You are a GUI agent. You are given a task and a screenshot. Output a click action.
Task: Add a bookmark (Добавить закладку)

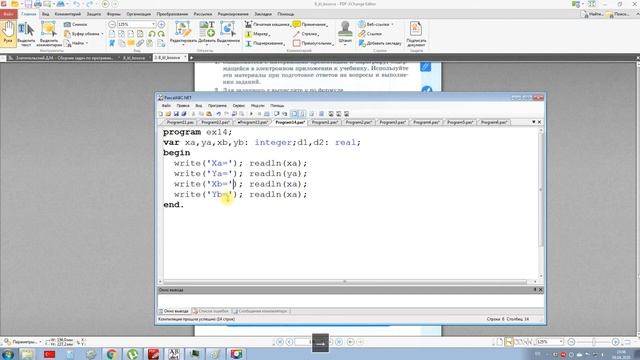point(380,43)
